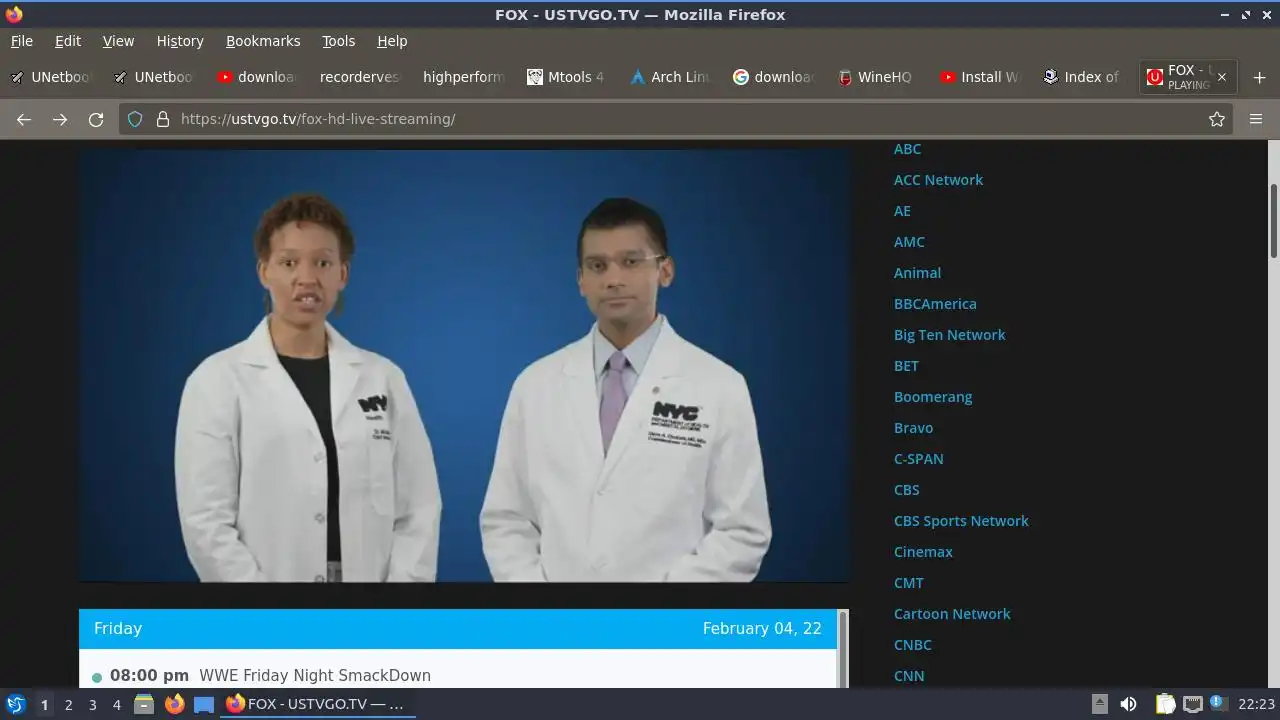Switch to the Arch Linux tab
1280x720 pixels.
coord(669,77)
